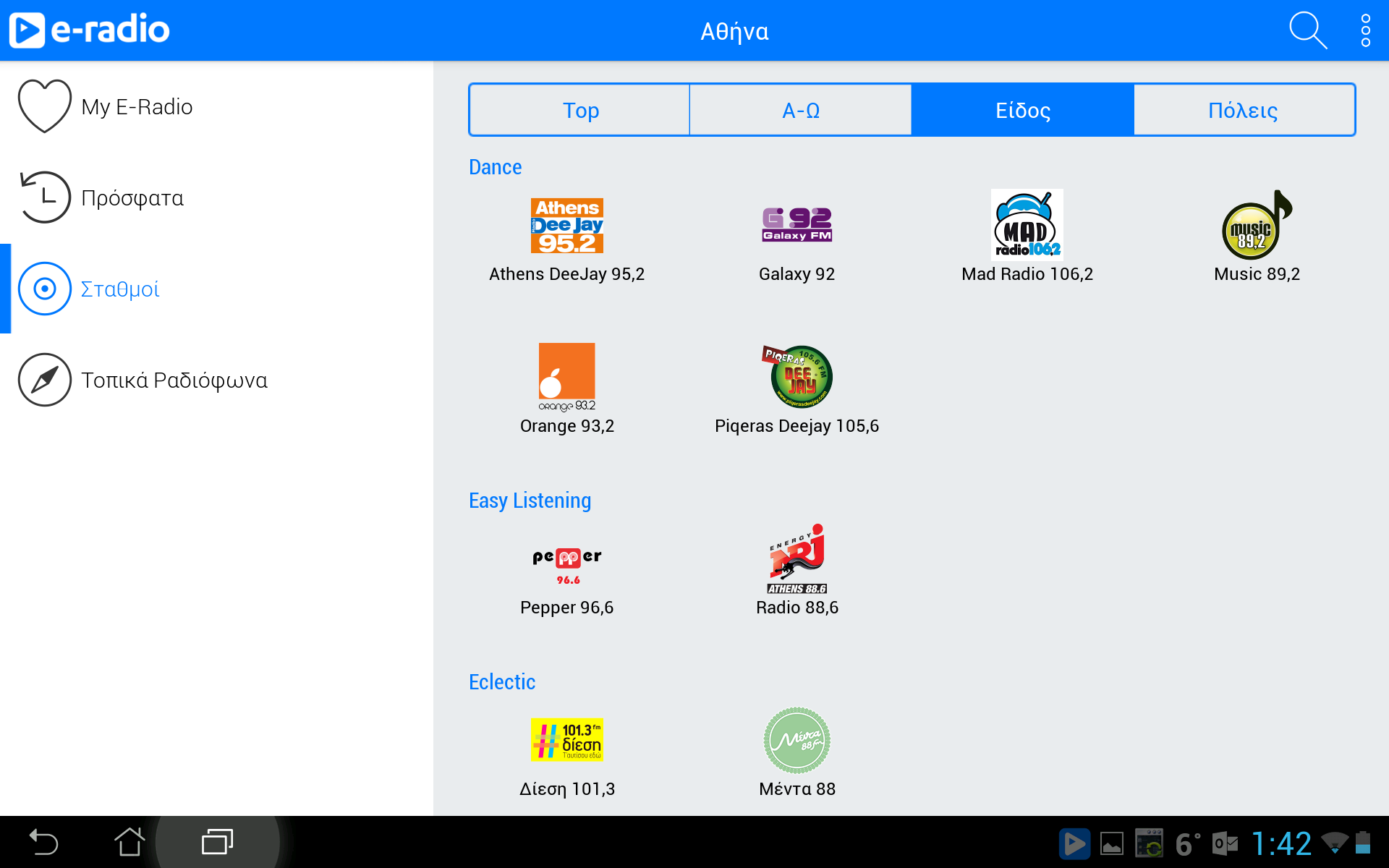Open the Πρόσφατα history clock icon
This screenshot has width=1389, height=868.
click(45, 197)
